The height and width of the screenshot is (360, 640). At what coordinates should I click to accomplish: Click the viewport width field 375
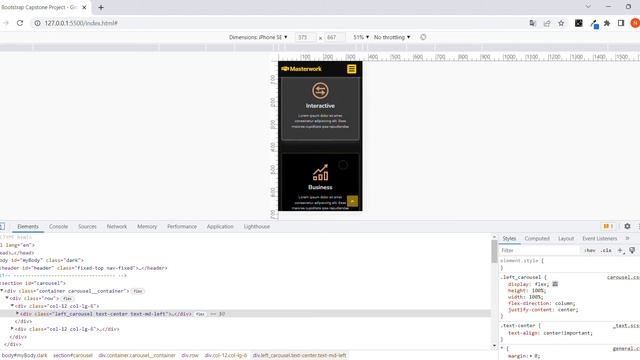[x=304, y=37]
